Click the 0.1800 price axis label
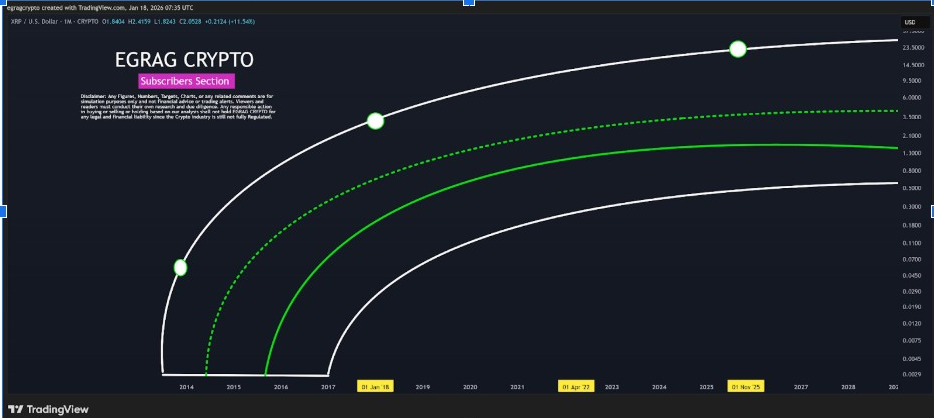This screenshot has width=934, height=418. click(x=910, y=225)
